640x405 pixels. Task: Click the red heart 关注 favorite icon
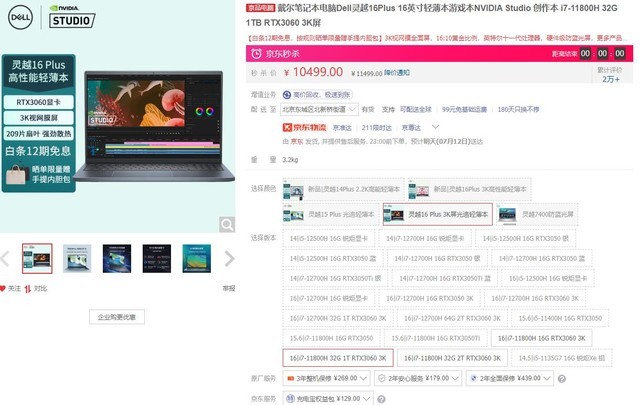[3, 288]
